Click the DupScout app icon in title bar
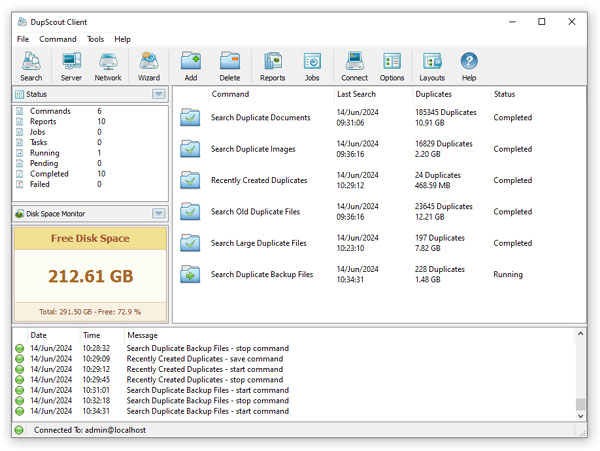 tap(22, 21)
